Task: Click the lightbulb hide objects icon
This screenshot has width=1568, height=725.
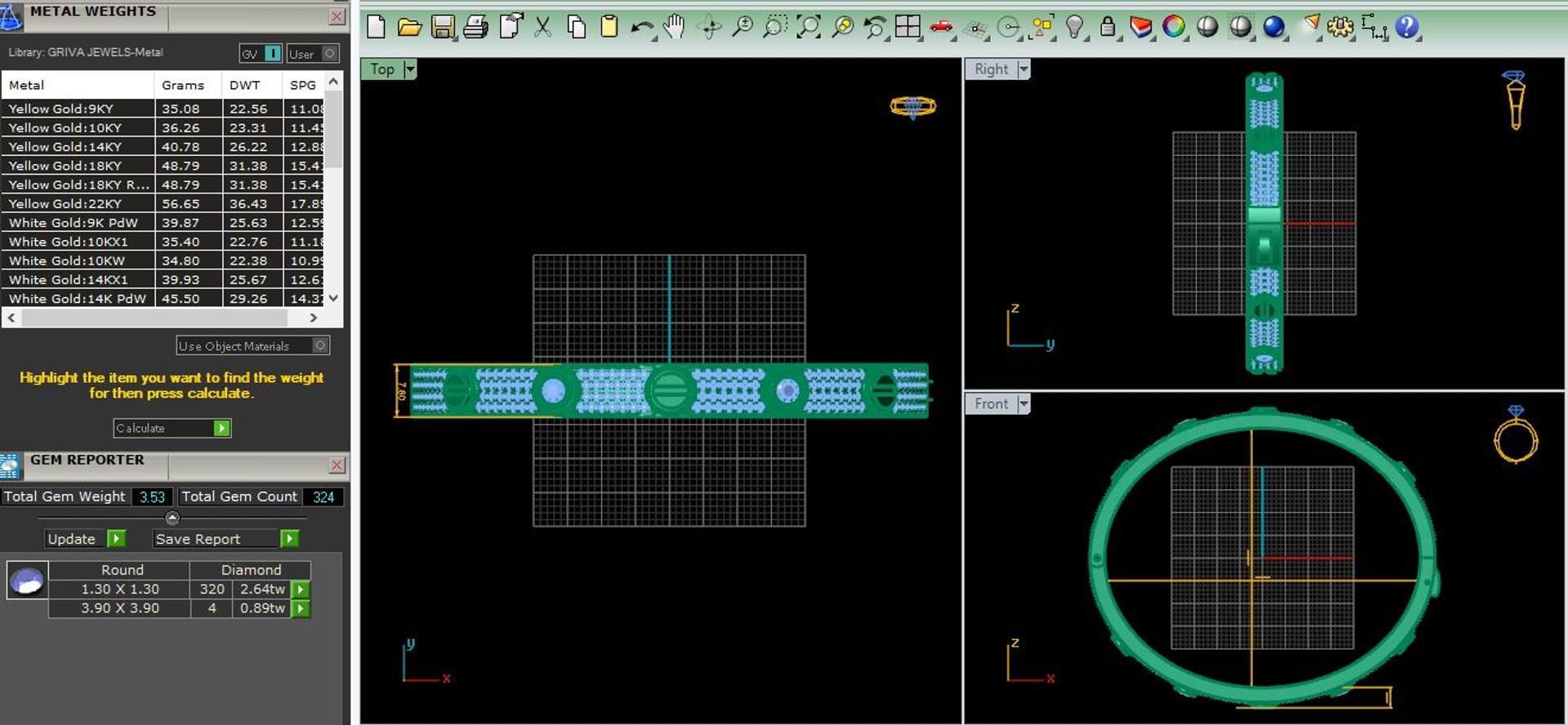Action: [1076, 27]
